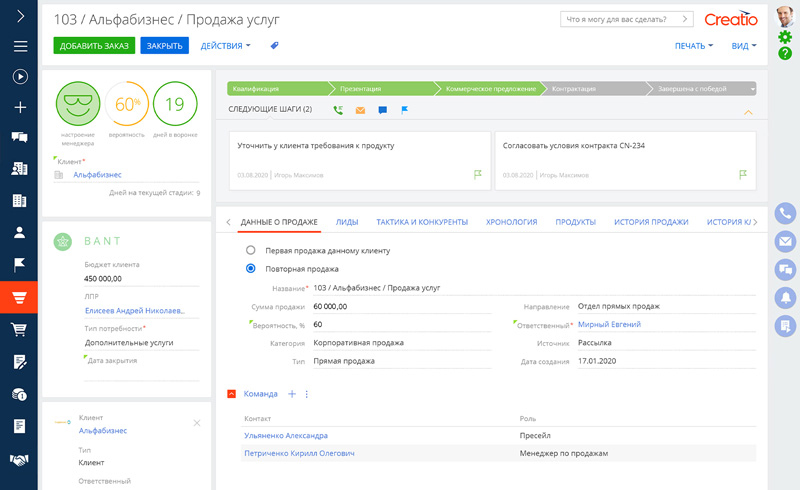
Task: Open the Мирный Евгений owner link
Action: point(609,324)
